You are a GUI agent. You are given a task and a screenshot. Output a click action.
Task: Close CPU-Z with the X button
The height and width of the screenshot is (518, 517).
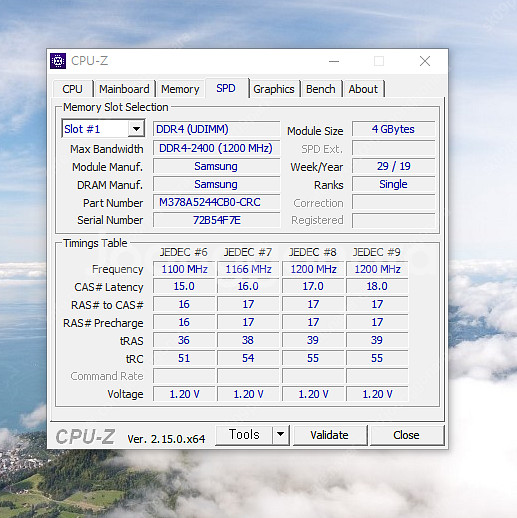pos(425,61)
